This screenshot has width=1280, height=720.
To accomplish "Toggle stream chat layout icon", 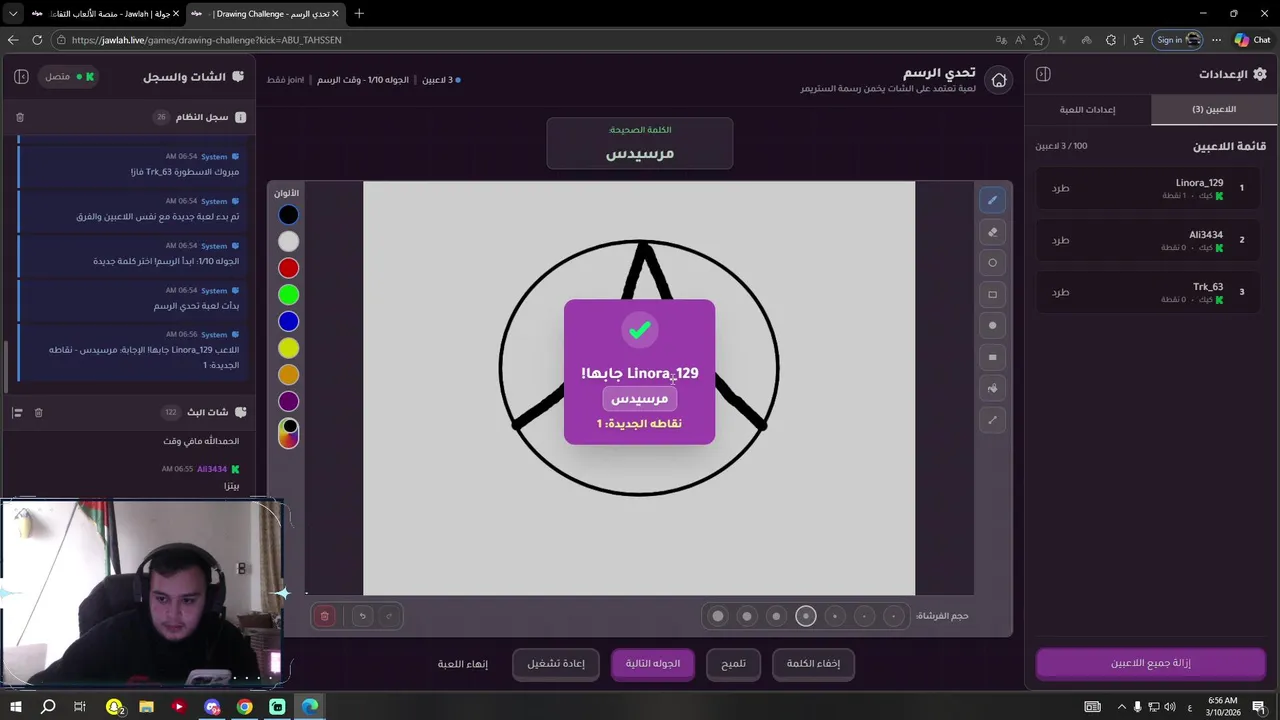I will [x=17, y=412].
